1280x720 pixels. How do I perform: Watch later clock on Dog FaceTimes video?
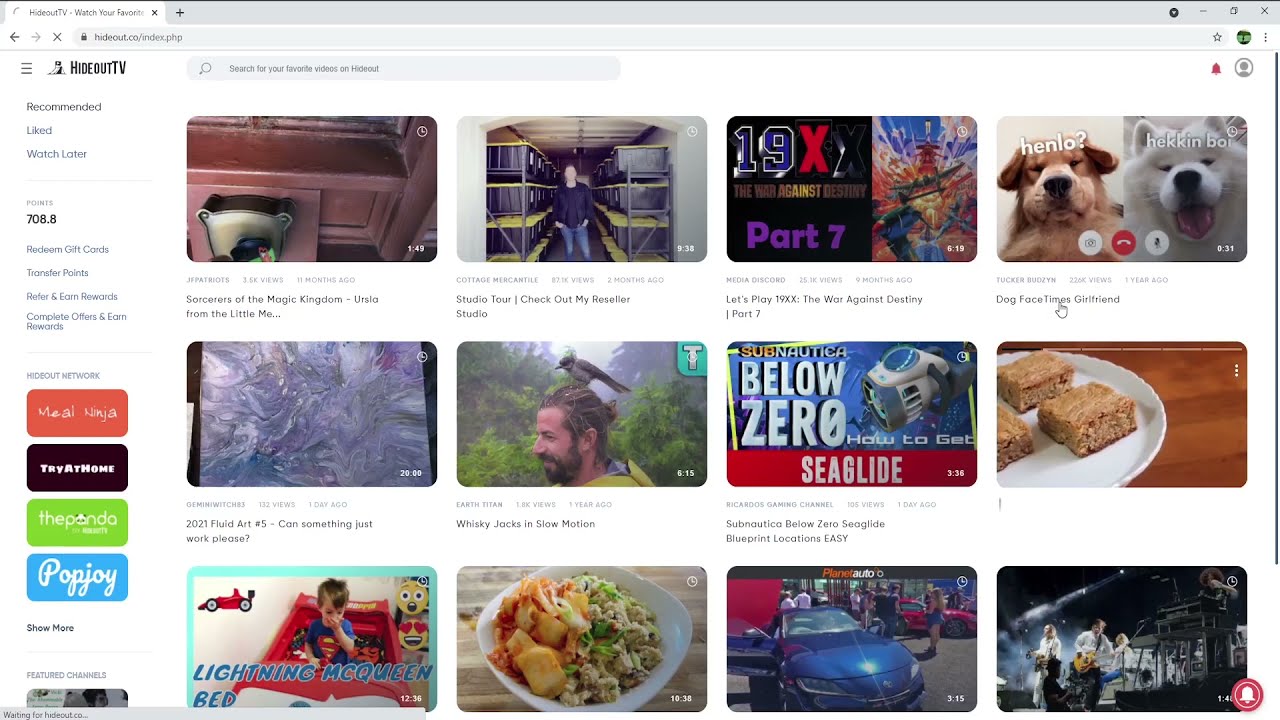pos(1232,131)
